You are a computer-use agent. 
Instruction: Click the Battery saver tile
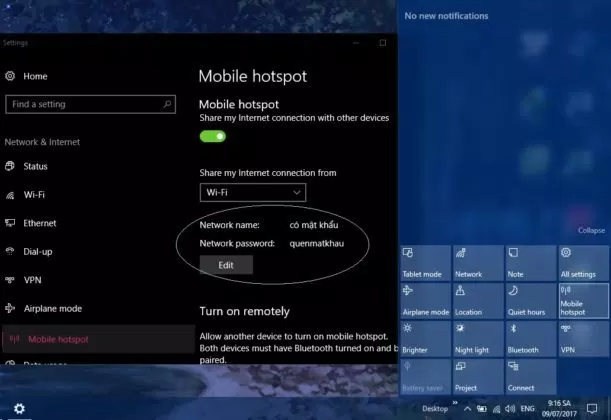(x=425, y=376)
